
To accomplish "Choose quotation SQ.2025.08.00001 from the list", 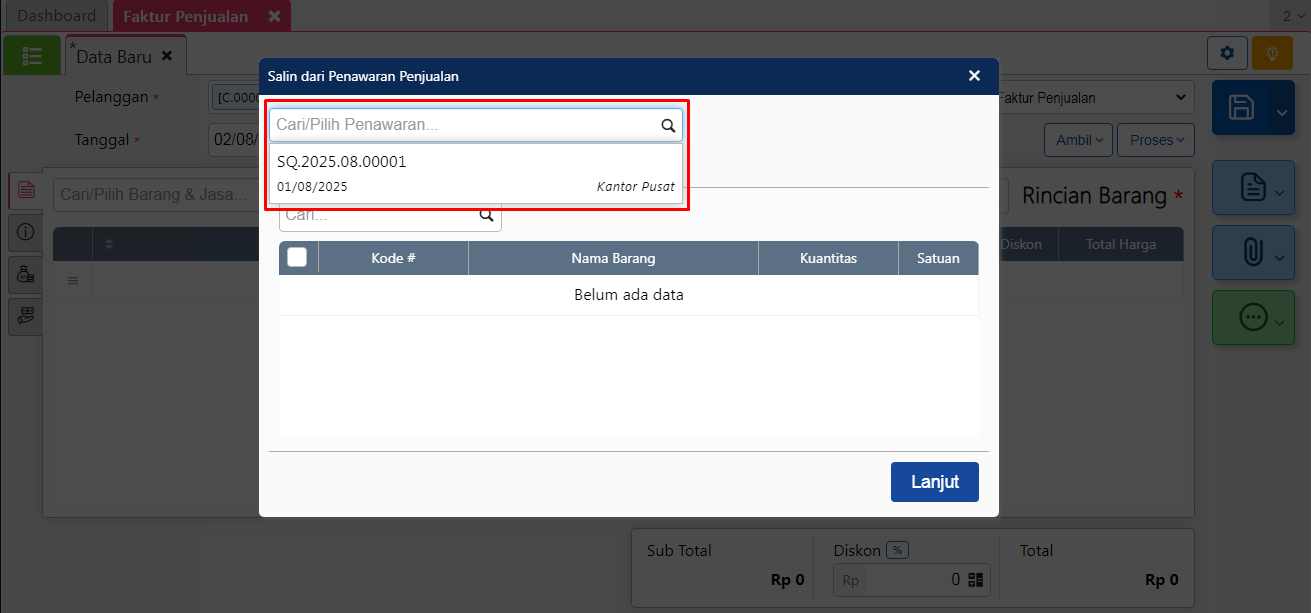I will pyautogui.click(x=476, y=173).
